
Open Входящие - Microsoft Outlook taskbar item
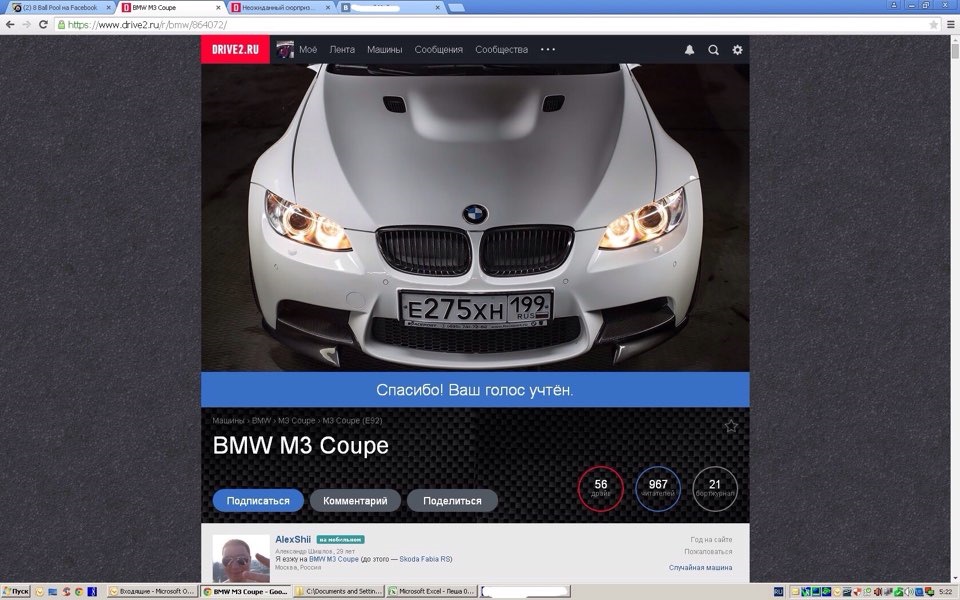(x=152, y=591)
